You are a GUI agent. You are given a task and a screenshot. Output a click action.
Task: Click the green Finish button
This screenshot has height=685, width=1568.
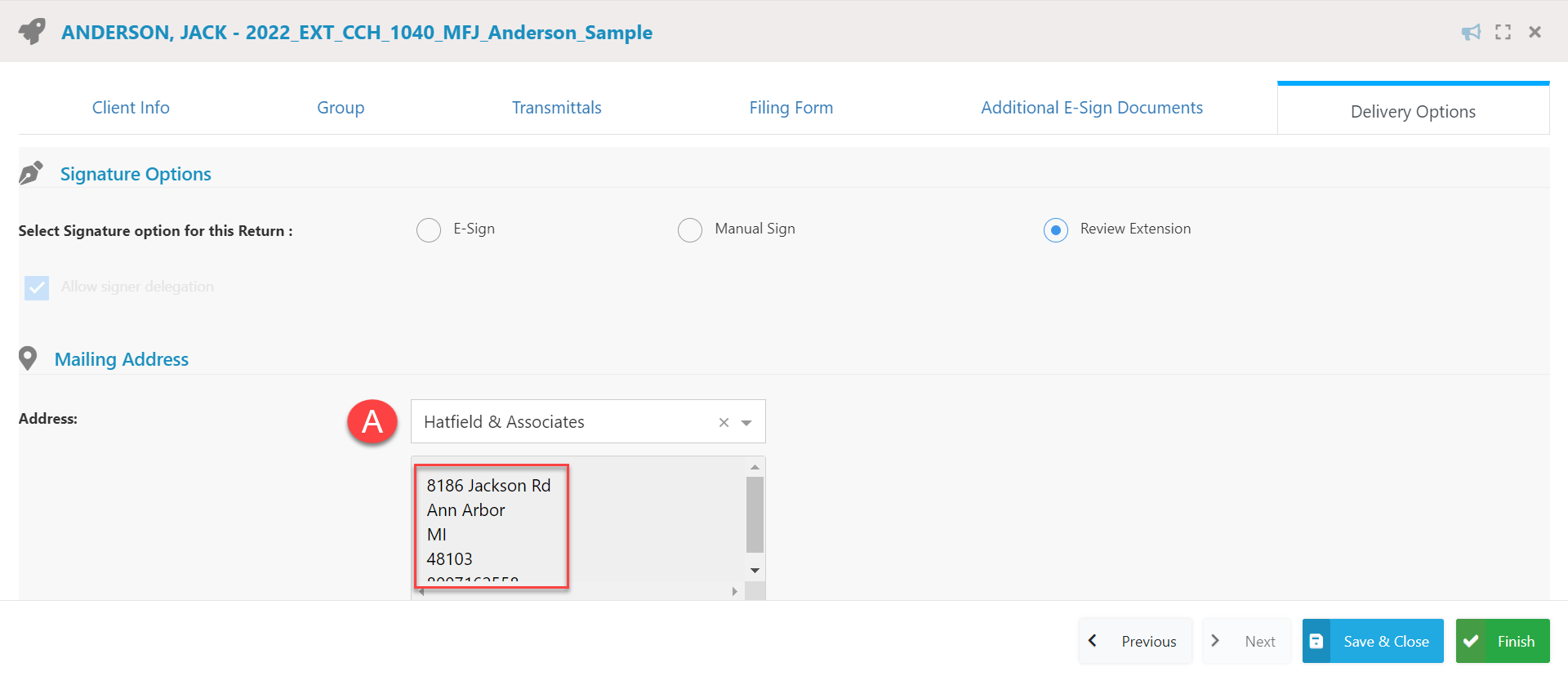click(x=1503, y=641)
